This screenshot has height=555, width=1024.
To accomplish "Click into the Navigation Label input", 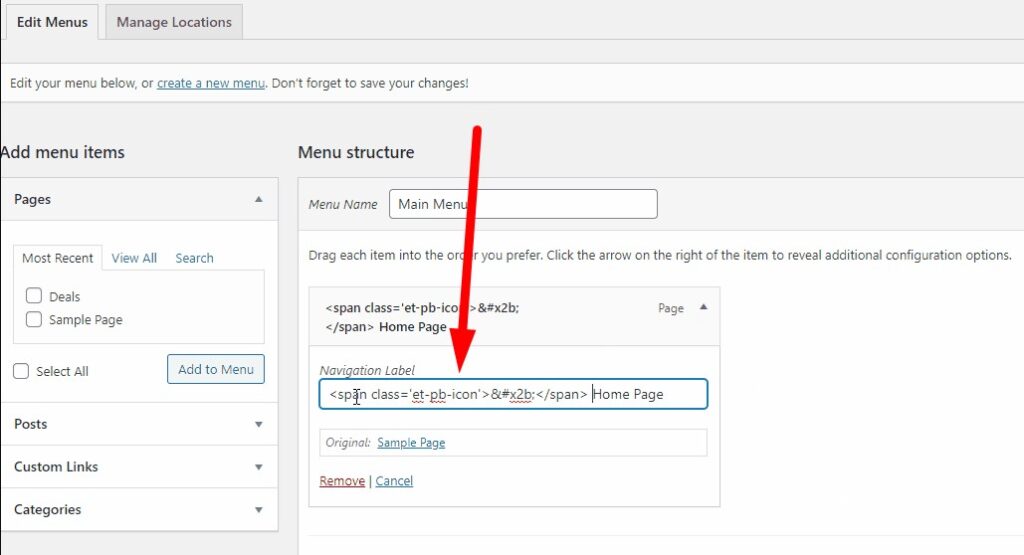I will point(513,394).
